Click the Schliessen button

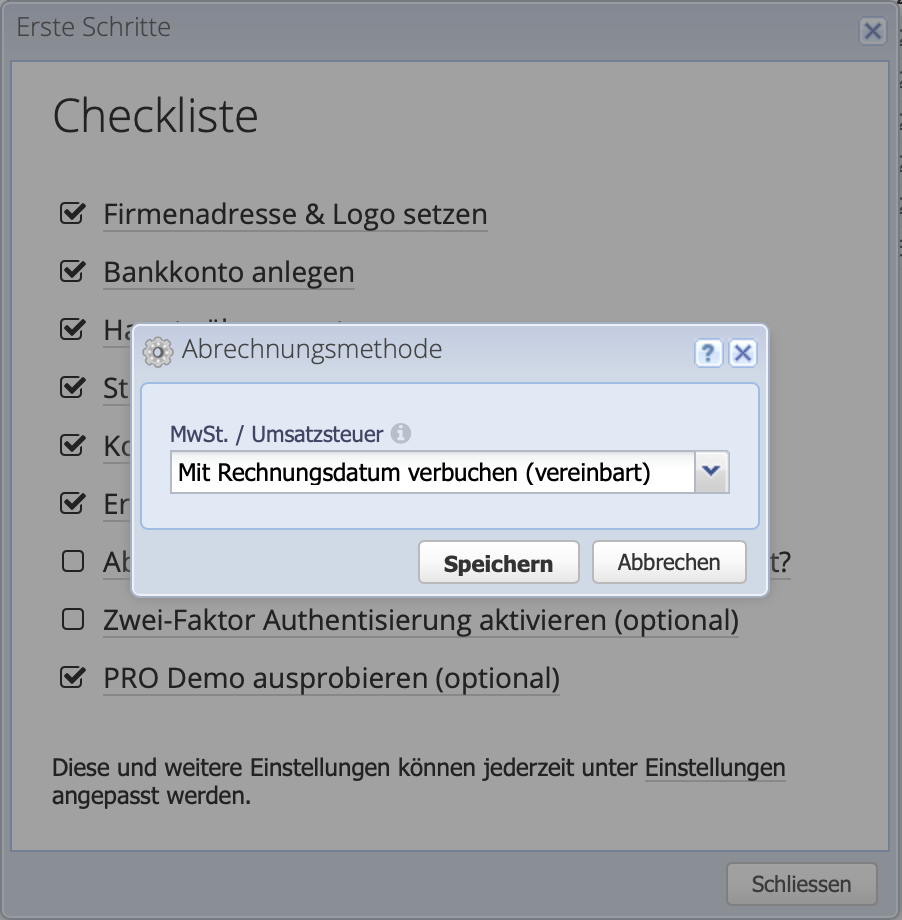tap(801, 884)
